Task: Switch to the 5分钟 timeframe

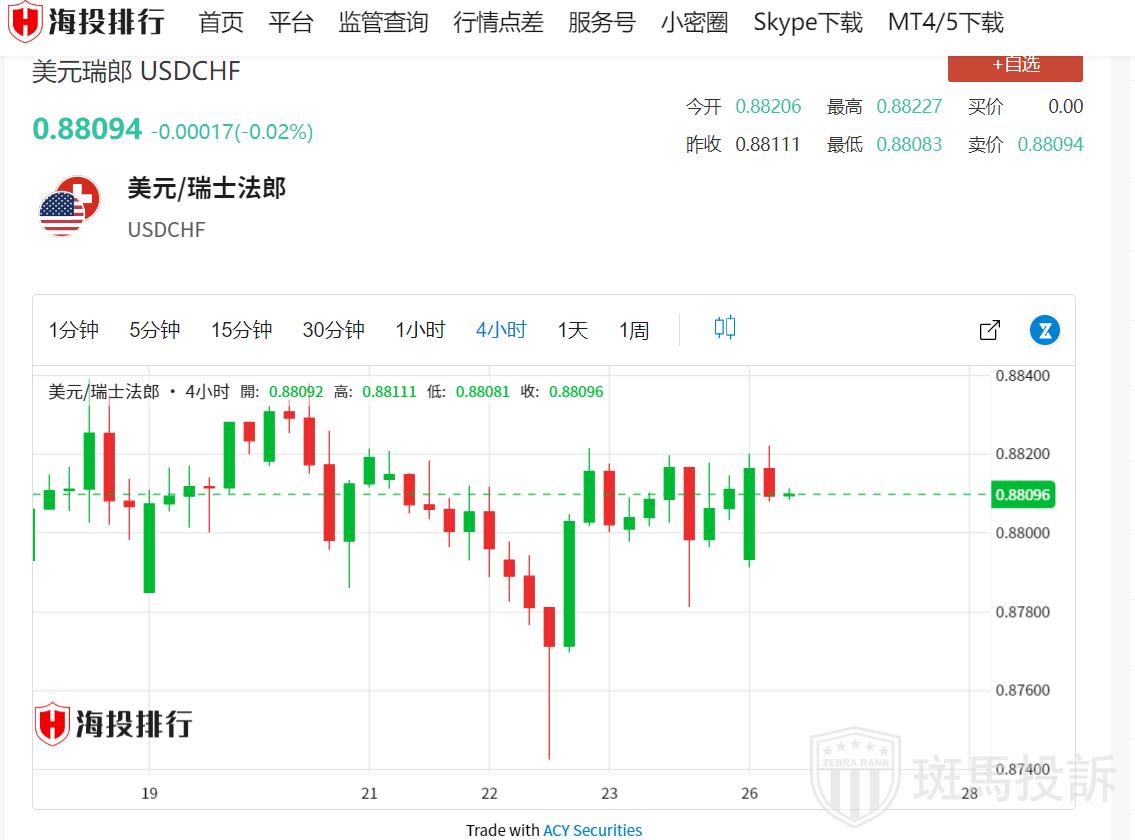Action: [x=154, y=330]
